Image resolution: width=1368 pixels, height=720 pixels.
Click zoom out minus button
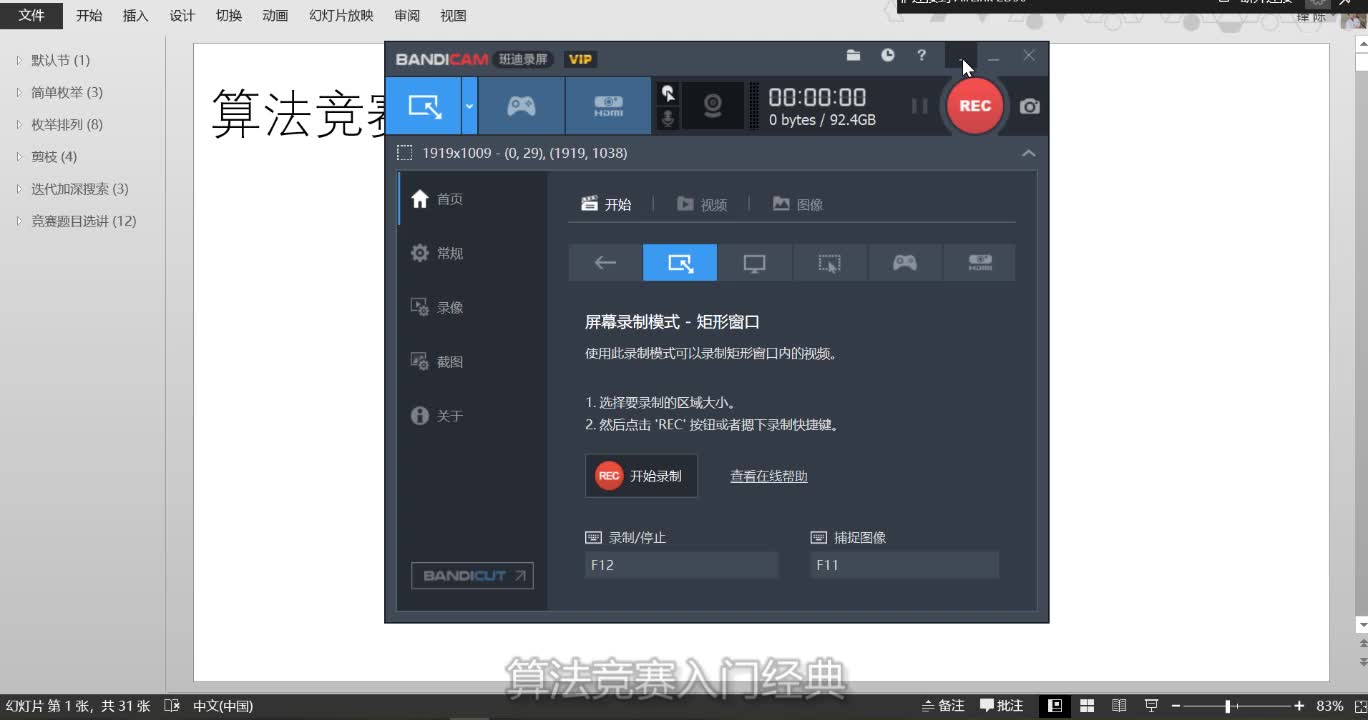coord(1176,706)
